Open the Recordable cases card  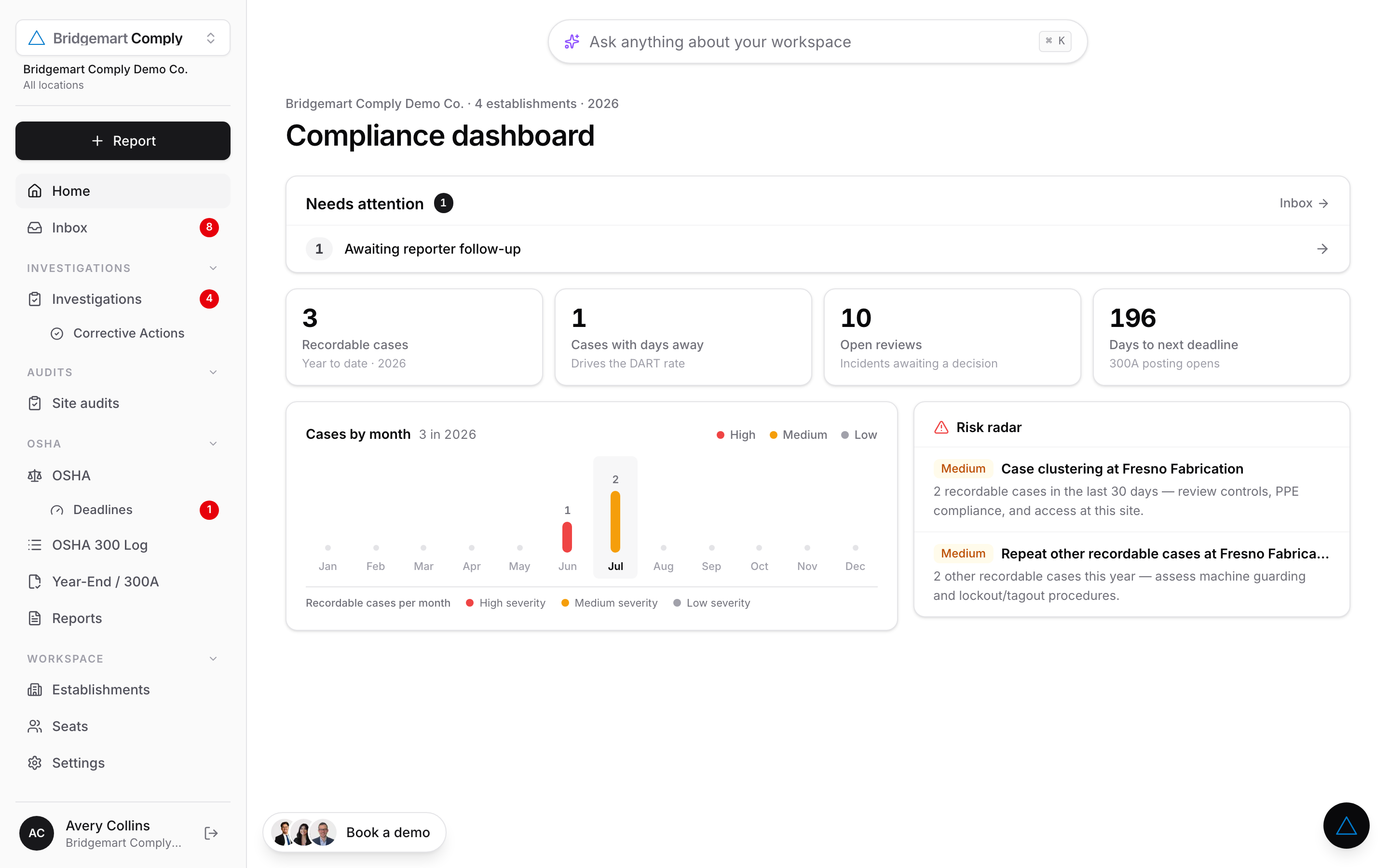point(414,337)
